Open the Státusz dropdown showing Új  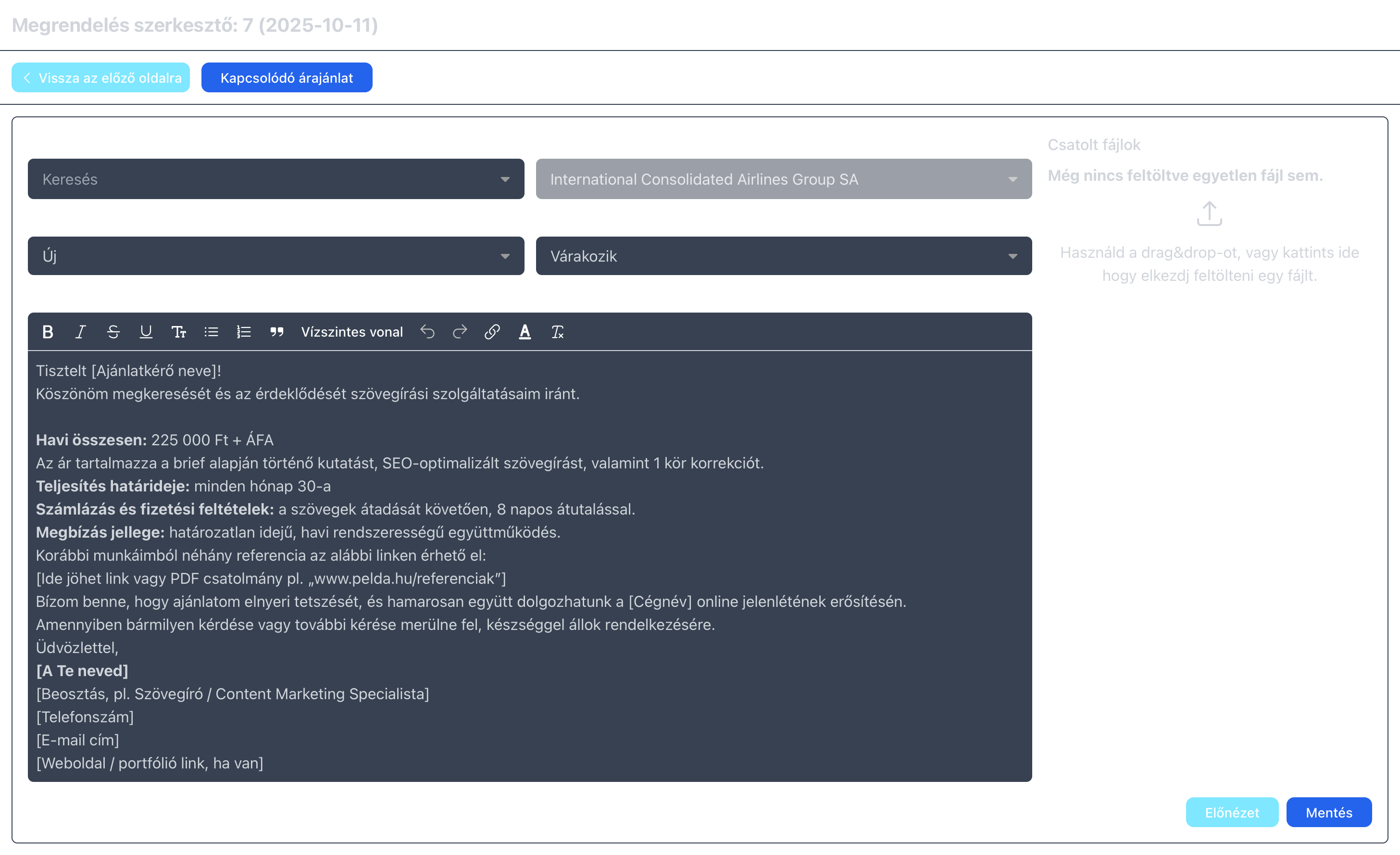tap(275, 256)
